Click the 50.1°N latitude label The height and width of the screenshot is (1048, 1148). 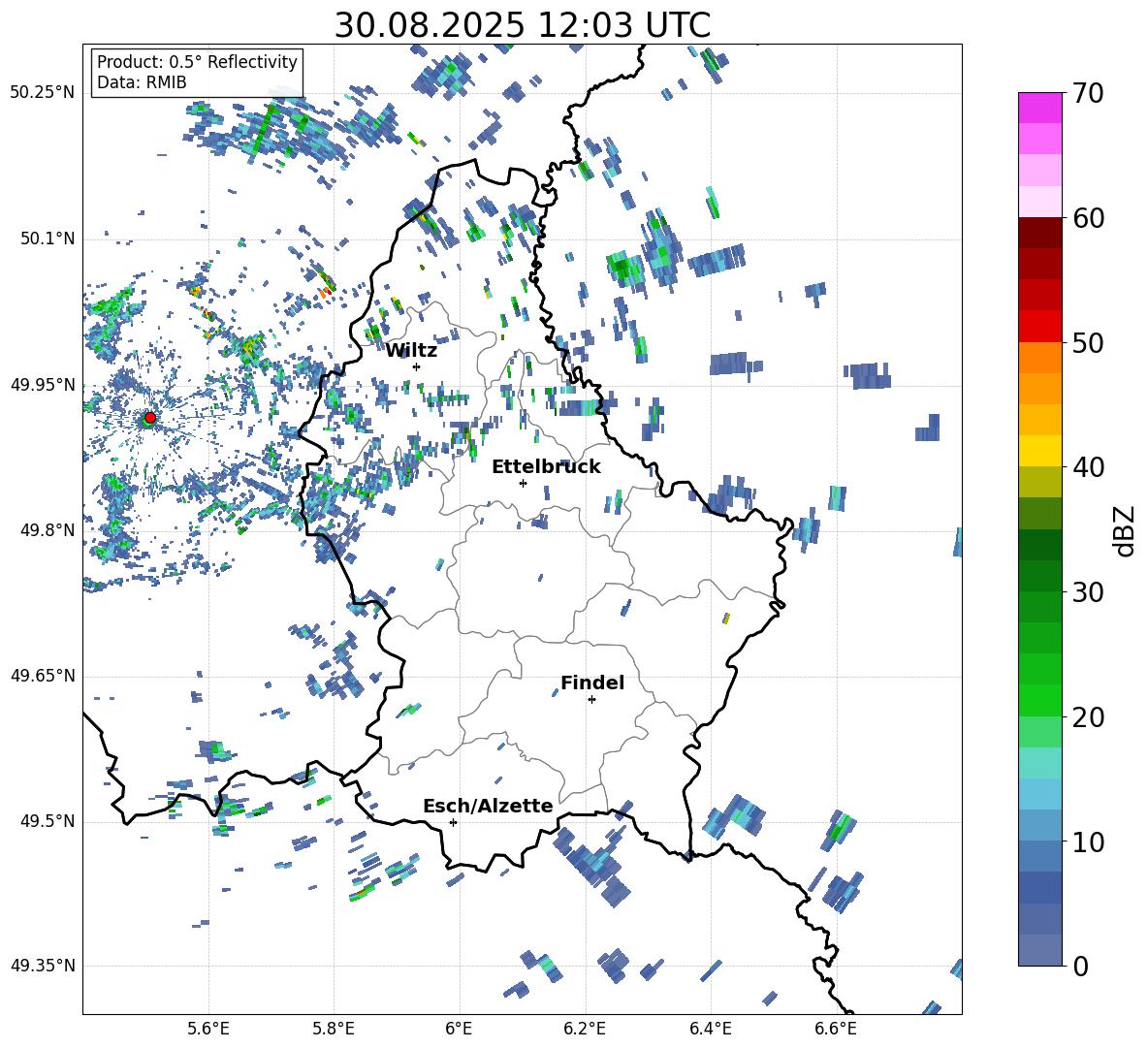(x=47, y=238)
